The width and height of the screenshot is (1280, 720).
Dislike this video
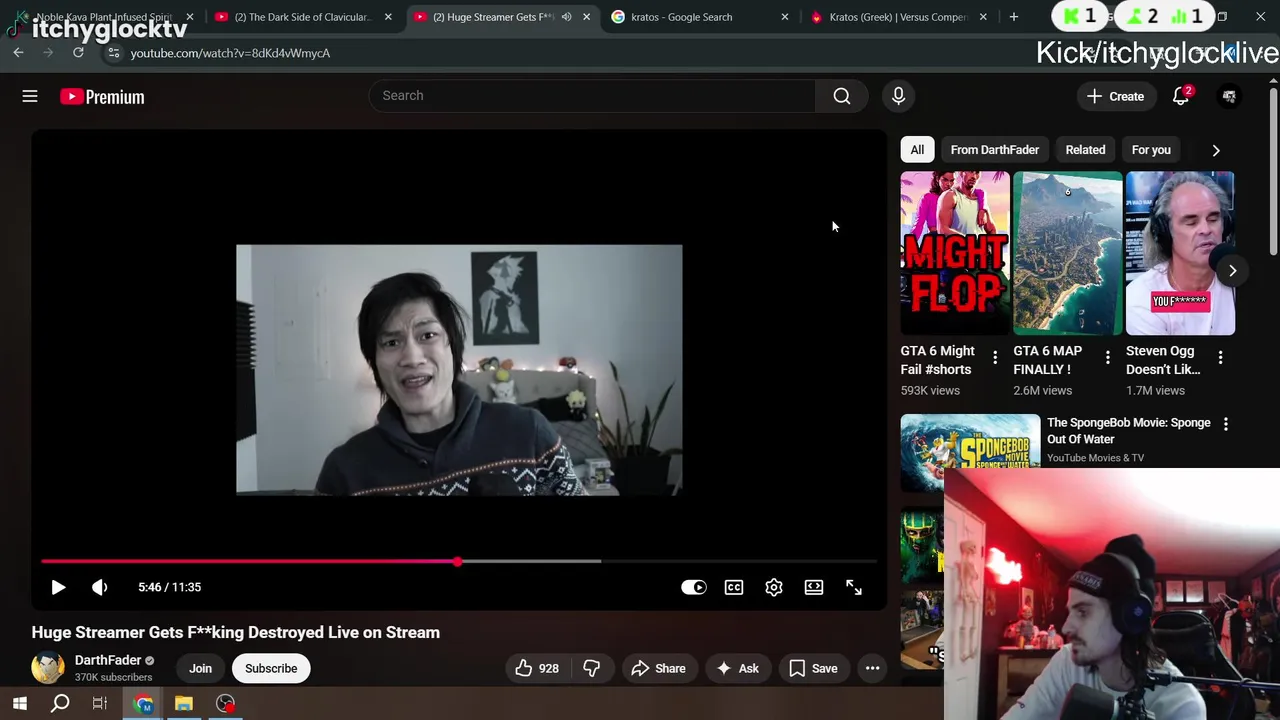pos(591,668)
